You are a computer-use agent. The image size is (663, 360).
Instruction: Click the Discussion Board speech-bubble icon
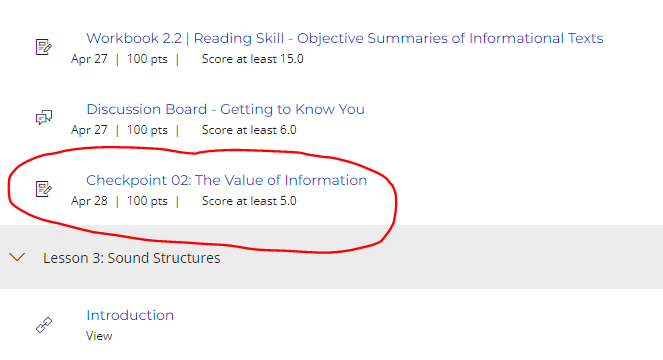tap(44, 118)
